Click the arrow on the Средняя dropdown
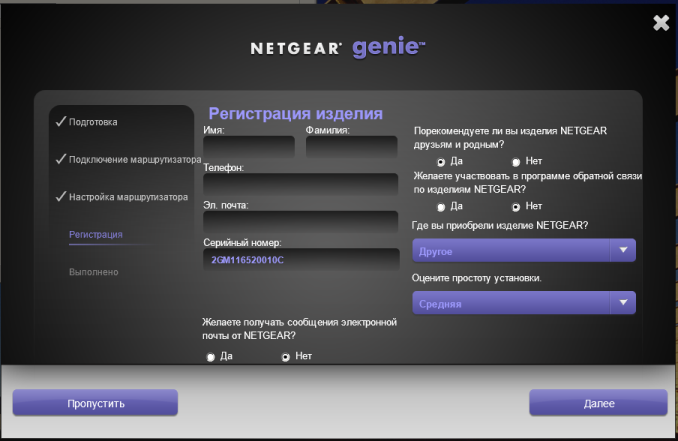The width and height of the screenshot is (678, 441). pyautogui.click(x=623, y=303)
